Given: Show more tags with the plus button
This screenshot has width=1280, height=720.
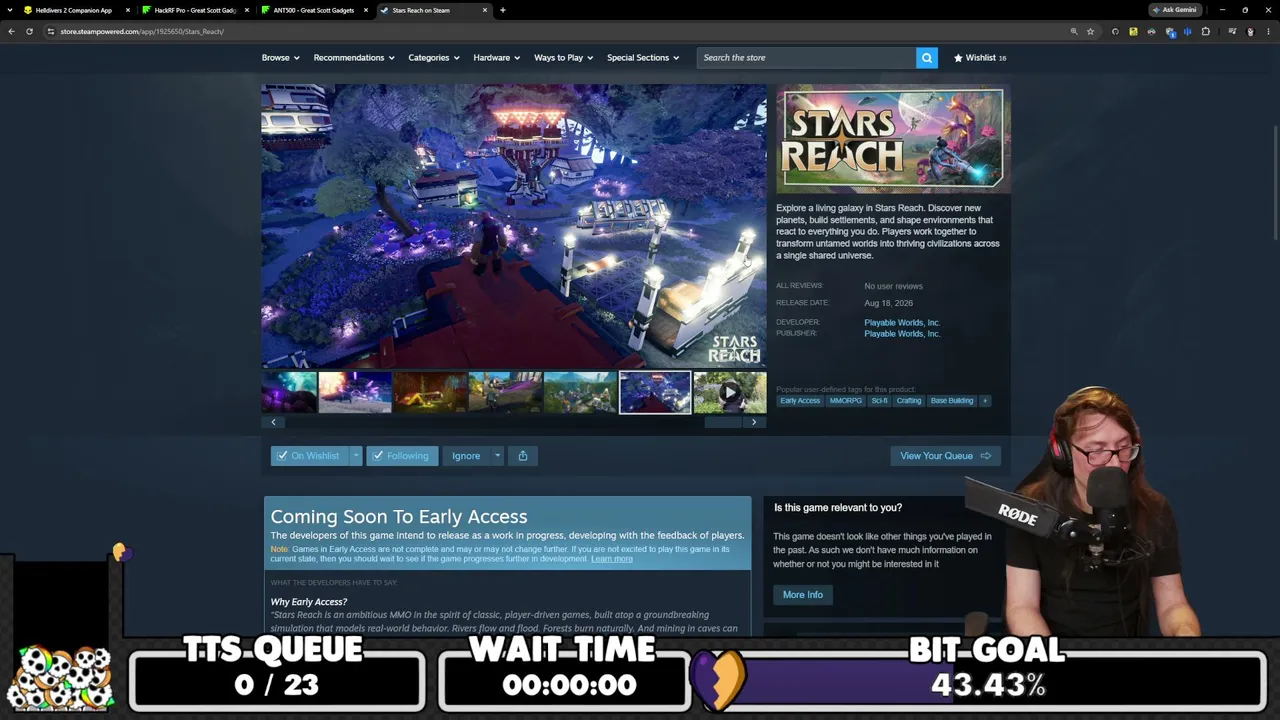Looking at the screenshot, I should click(985, 401).
